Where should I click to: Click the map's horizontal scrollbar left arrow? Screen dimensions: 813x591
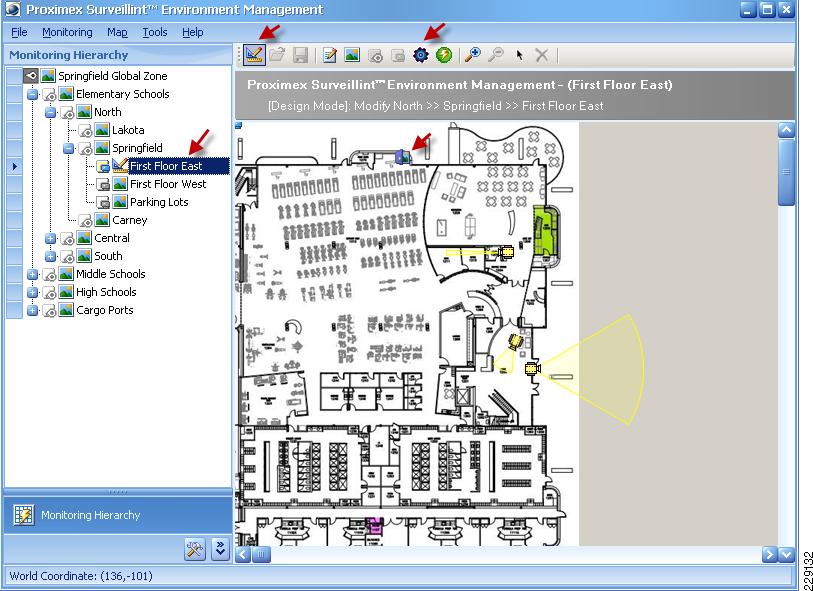tap(243, 555)
